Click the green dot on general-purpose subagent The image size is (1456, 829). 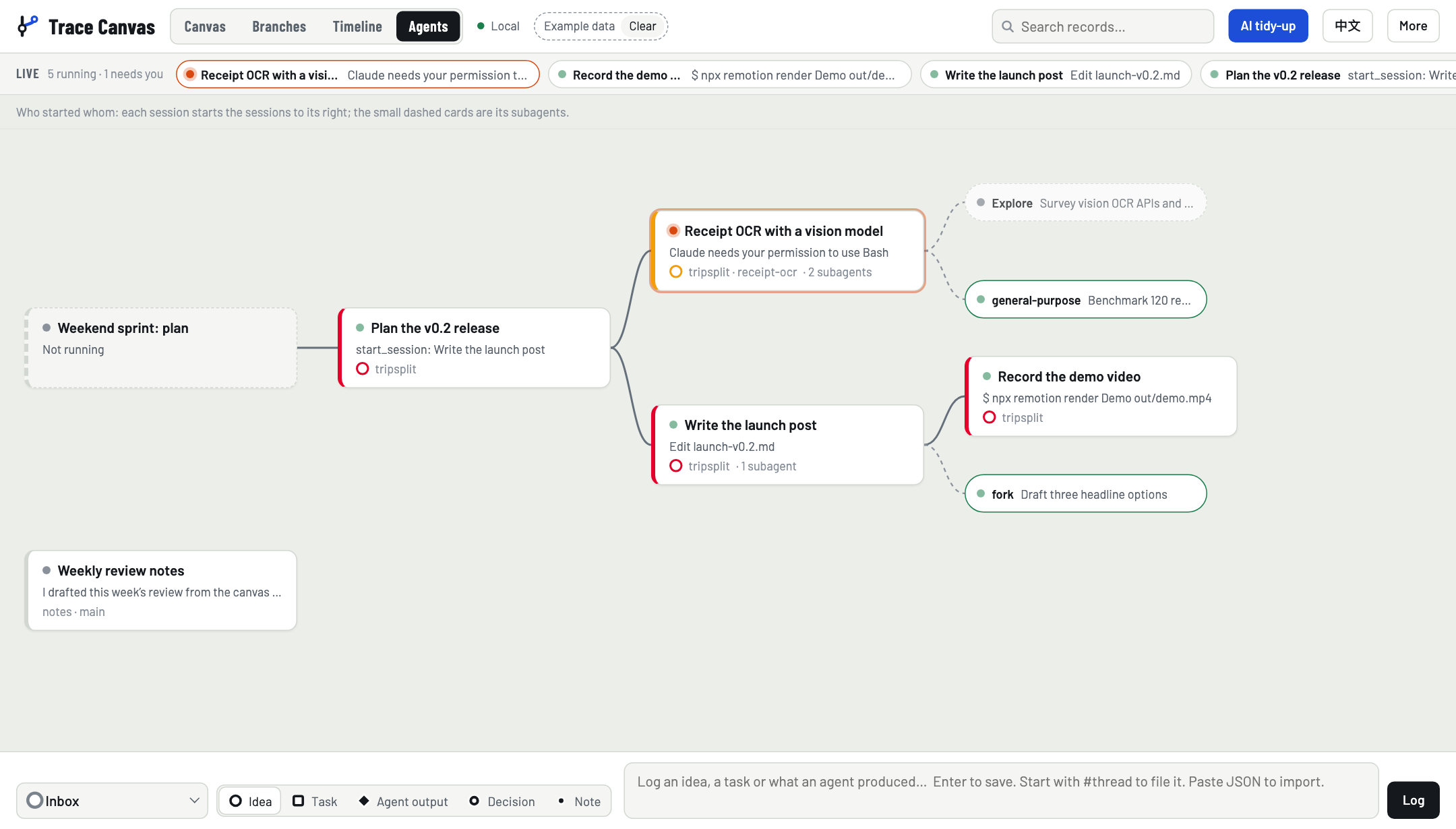[981, 299]
